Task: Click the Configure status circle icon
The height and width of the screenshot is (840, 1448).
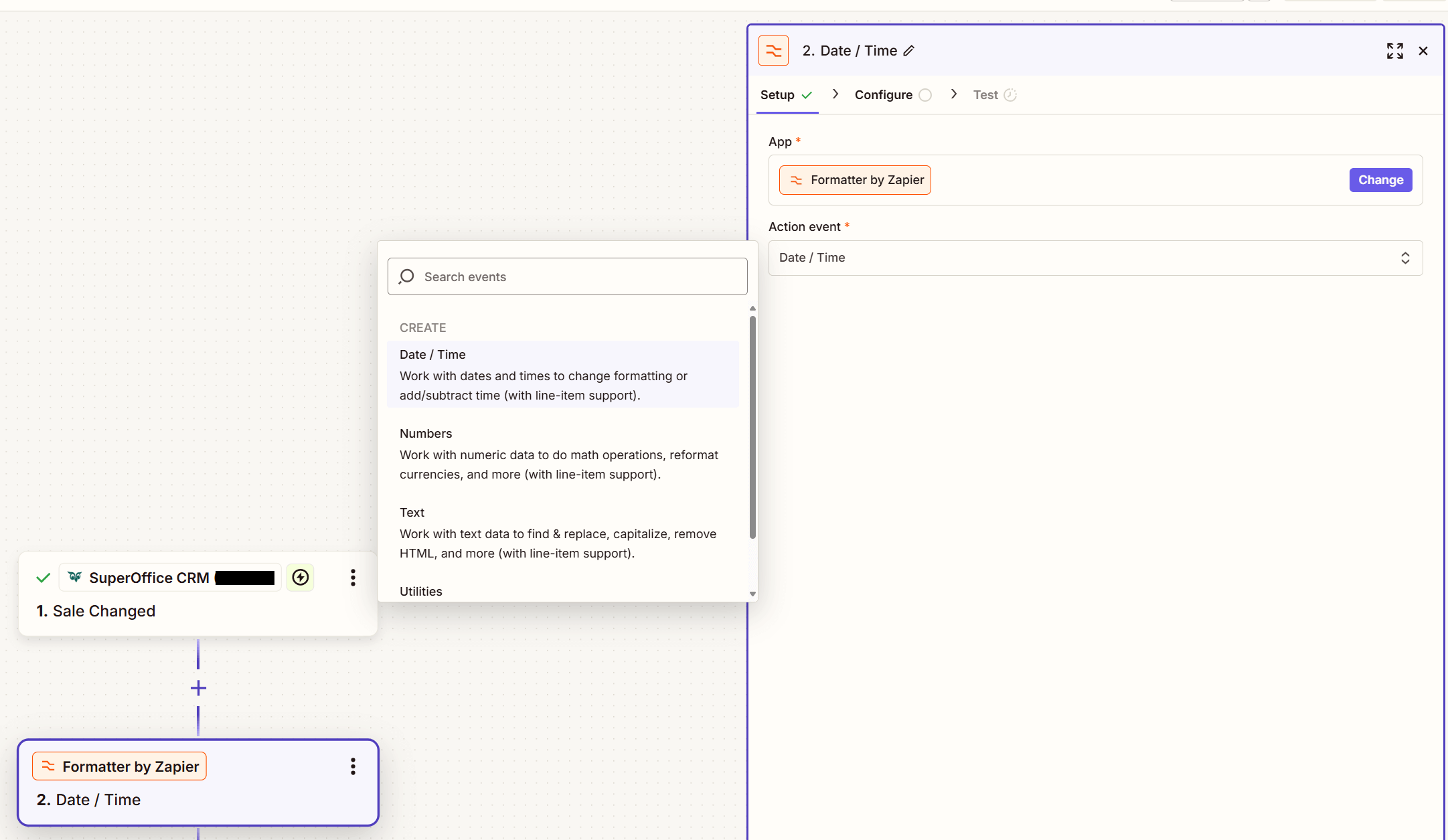Action: [925, 95]
